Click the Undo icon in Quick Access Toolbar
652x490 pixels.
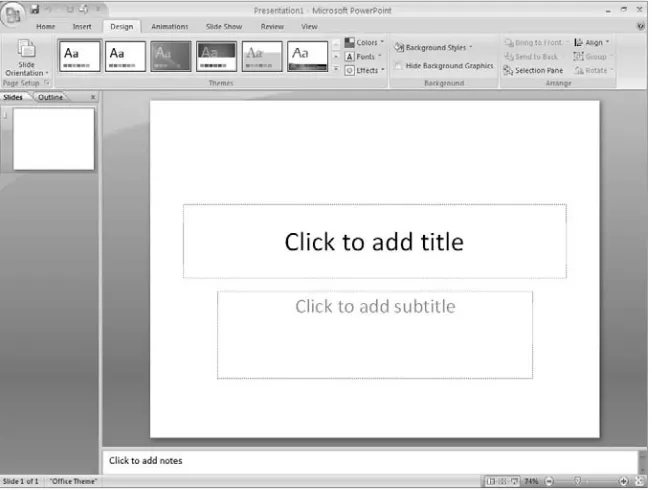(48, 9)
